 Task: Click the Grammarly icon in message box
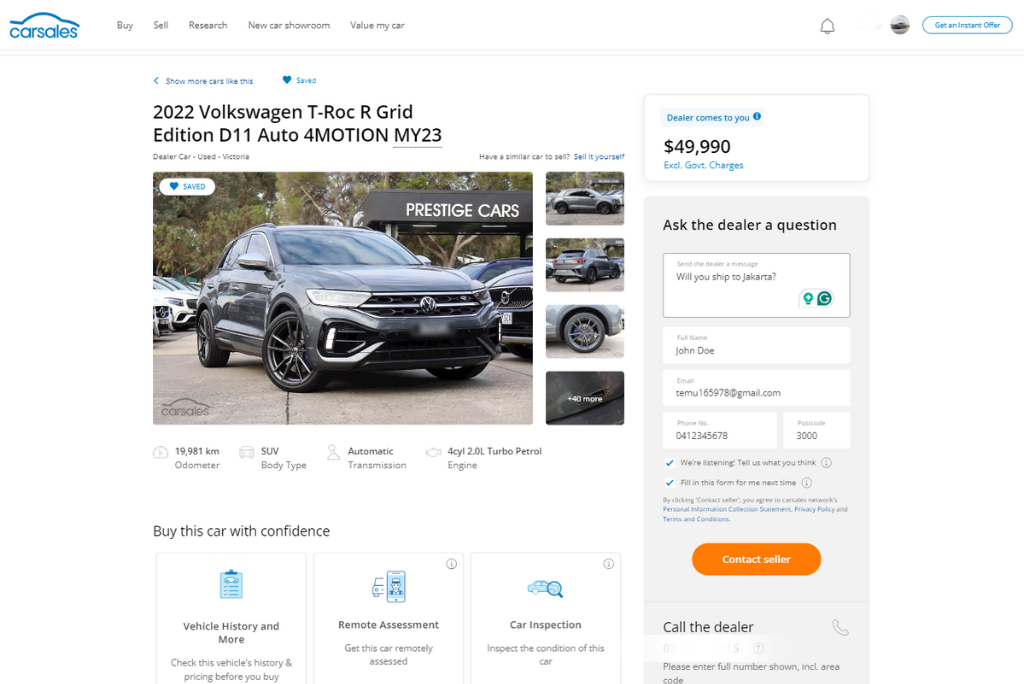point(825,298)
